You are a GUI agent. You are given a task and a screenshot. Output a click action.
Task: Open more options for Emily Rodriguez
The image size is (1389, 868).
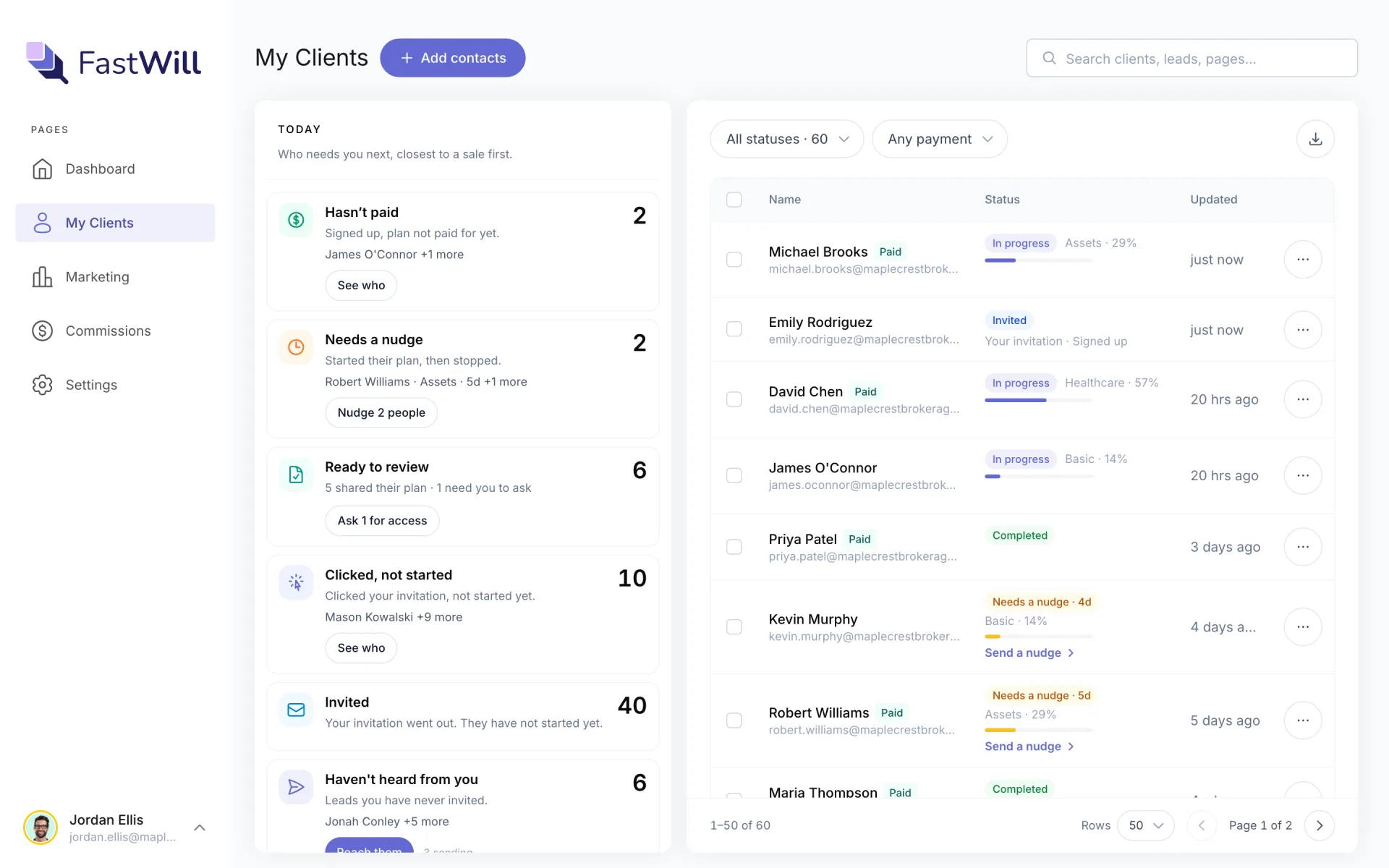coord(1303,330)
